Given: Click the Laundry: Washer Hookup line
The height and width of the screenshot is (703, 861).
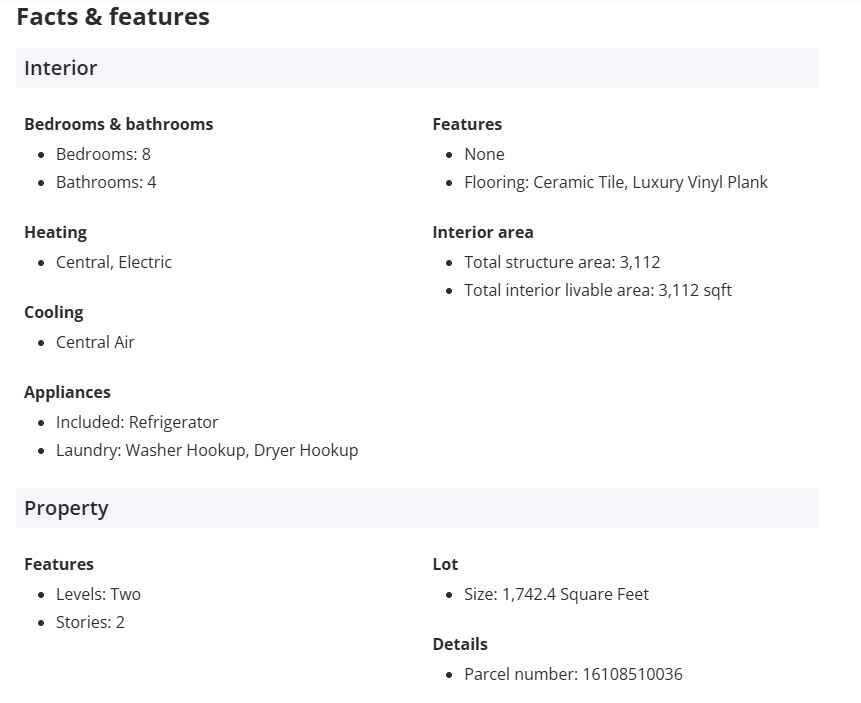Looking at the screenshot, I should click(x=207, y=450).
